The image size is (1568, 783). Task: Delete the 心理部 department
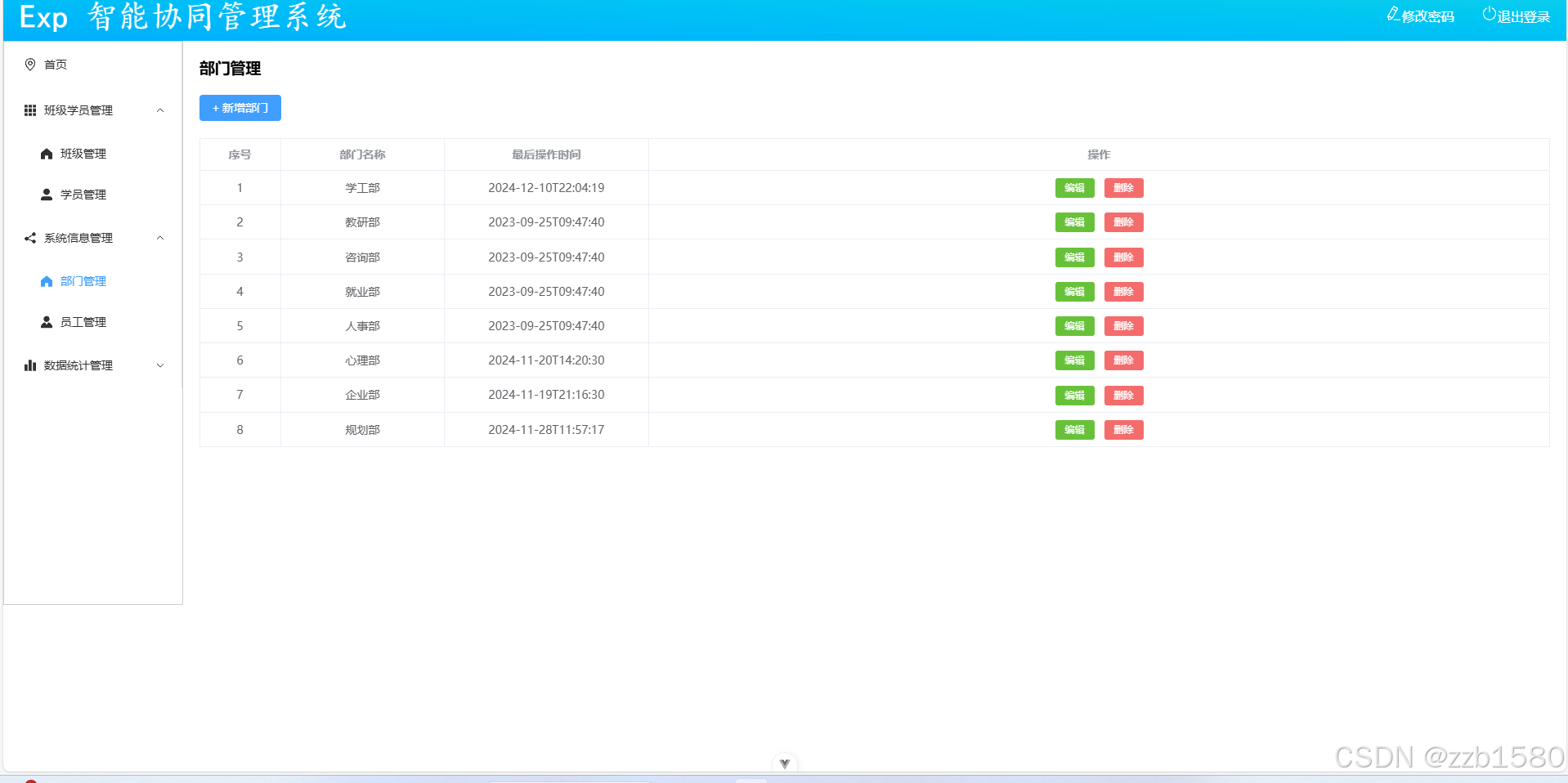click(1123, 360)
